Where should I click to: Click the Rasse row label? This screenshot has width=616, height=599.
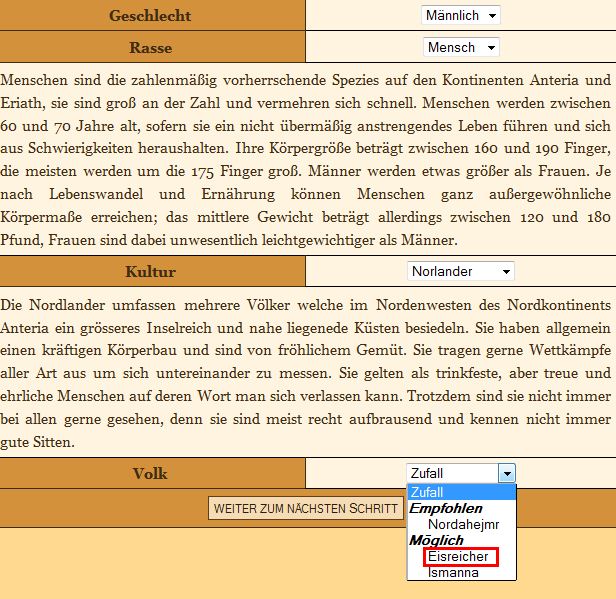[x=150, y=47]
